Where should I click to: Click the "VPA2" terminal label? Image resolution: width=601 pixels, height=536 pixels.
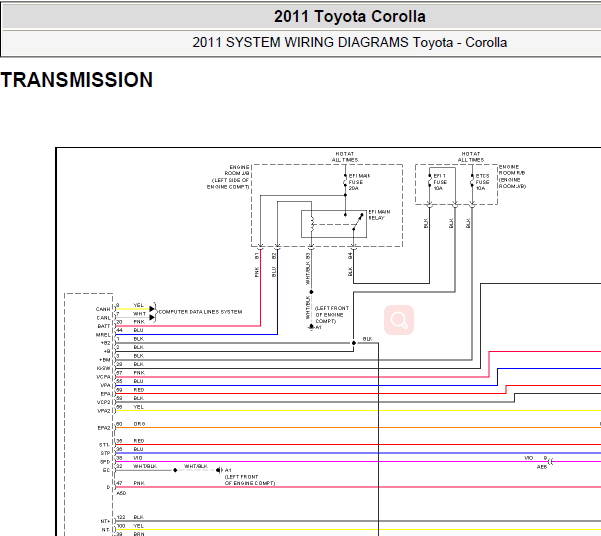104,411
